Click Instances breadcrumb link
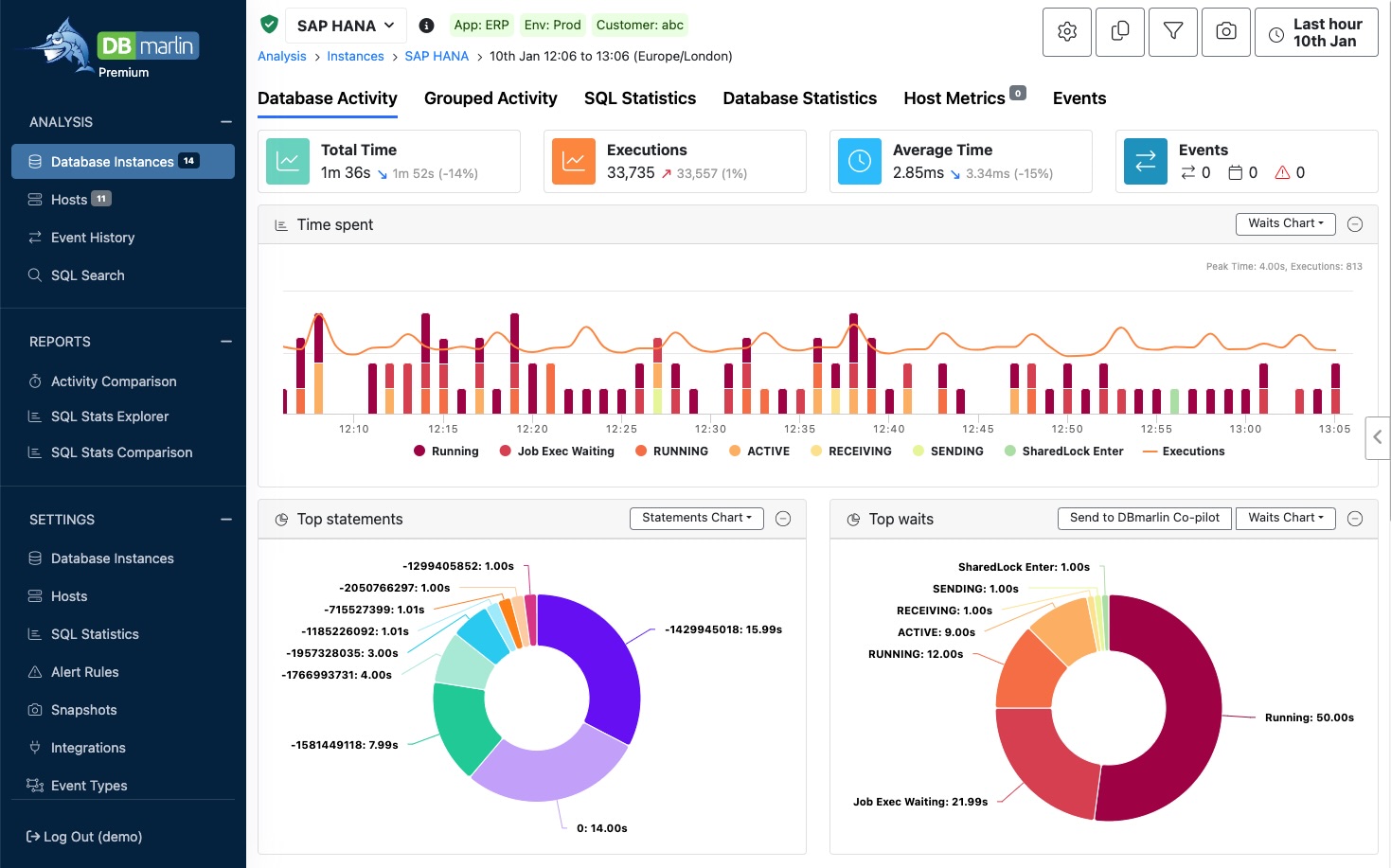This screenshot has width=1391, height=868. point(355,56)
